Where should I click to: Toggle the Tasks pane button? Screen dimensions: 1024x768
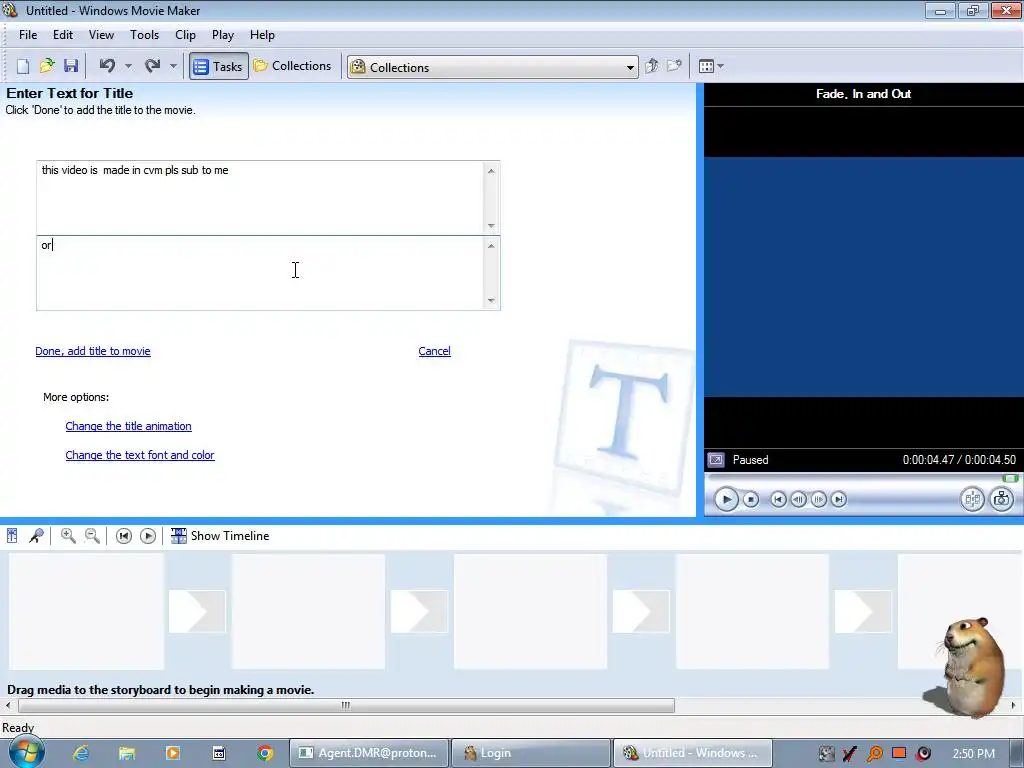(x=219, y=67)
